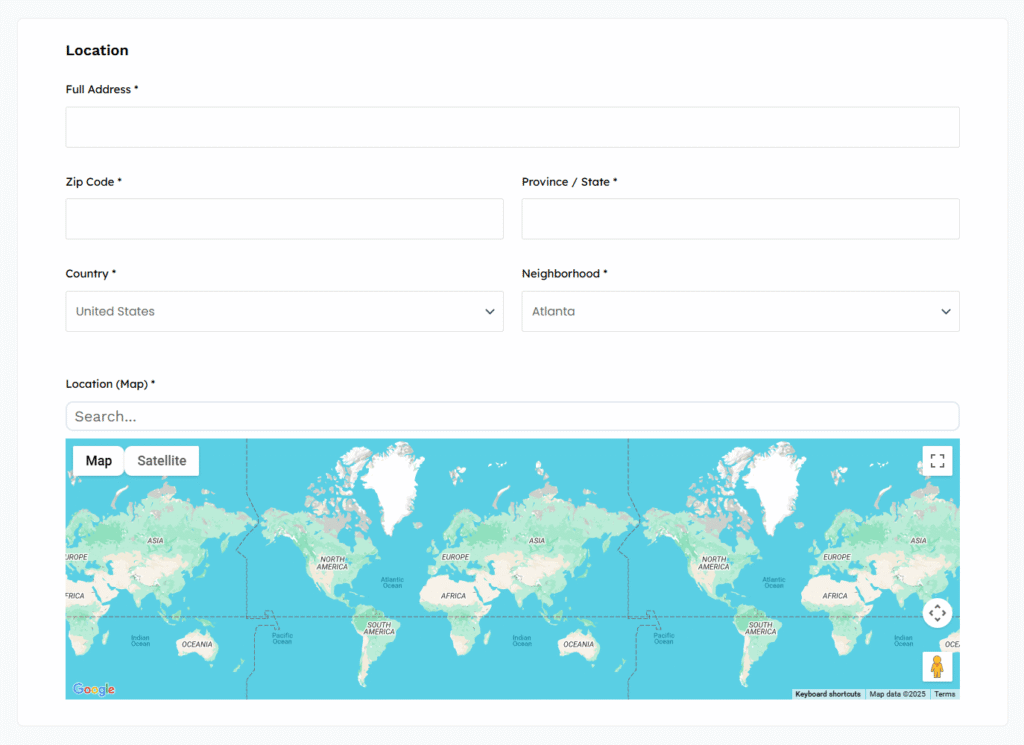Click the Google logo on map
Viewport: 1024px width, 745px height.
pyautogui.click(x=94, y=689)
